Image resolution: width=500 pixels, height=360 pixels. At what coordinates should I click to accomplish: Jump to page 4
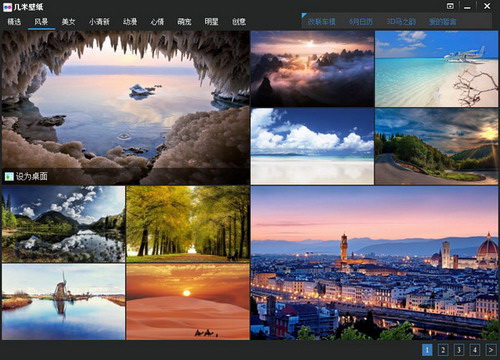(x=475, y=350)
